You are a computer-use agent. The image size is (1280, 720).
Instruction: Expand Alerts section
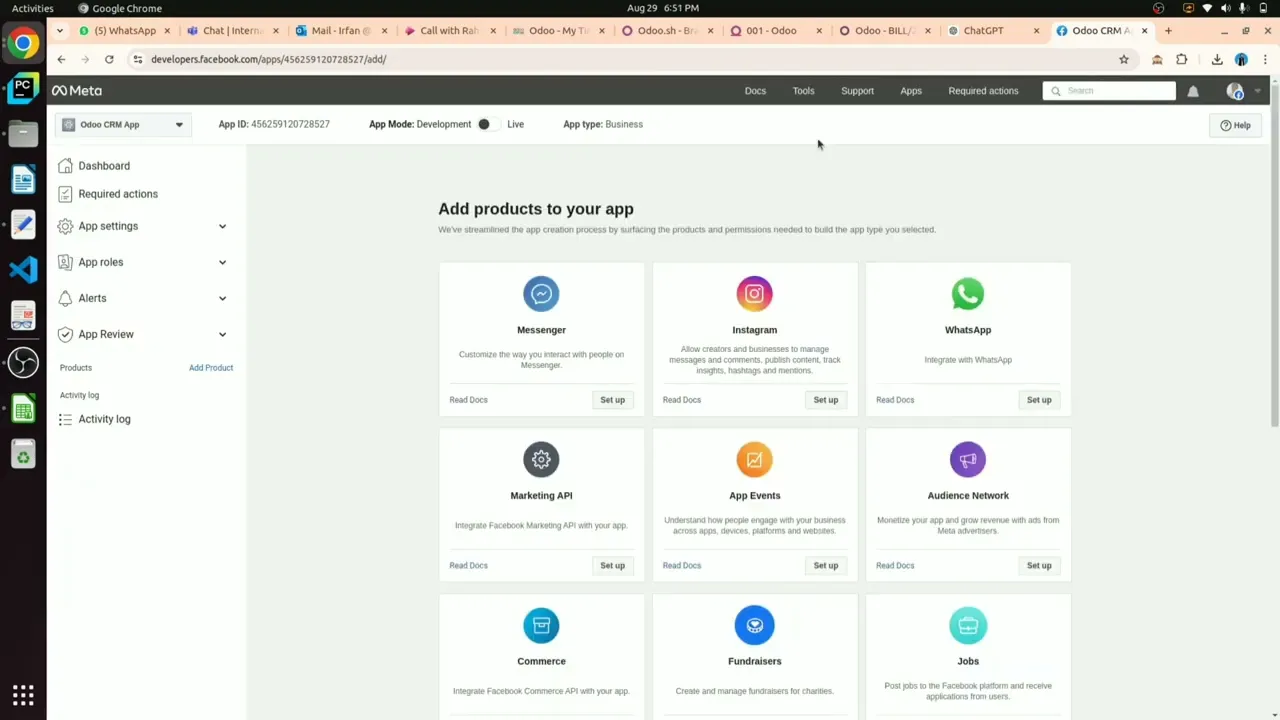point(143,298)
